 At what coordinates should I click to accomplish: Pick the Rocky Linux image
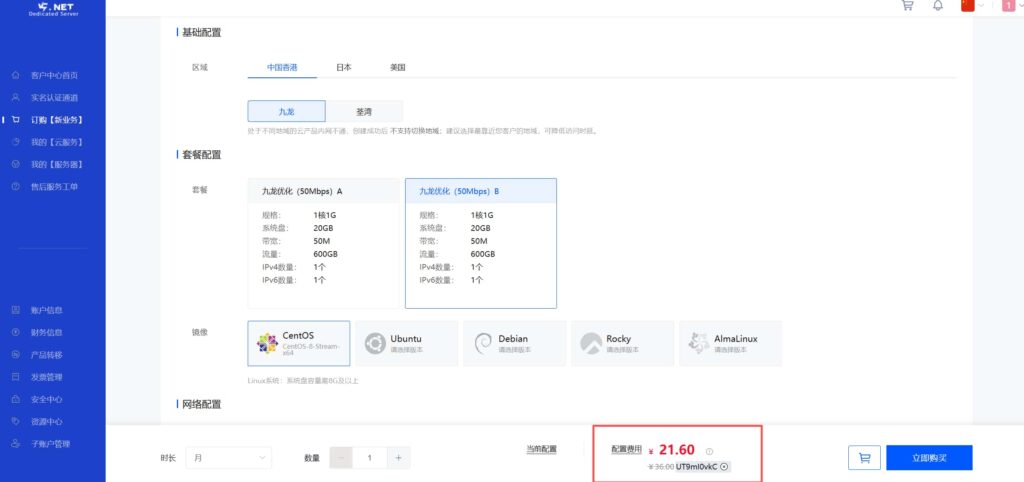[622, 343]
